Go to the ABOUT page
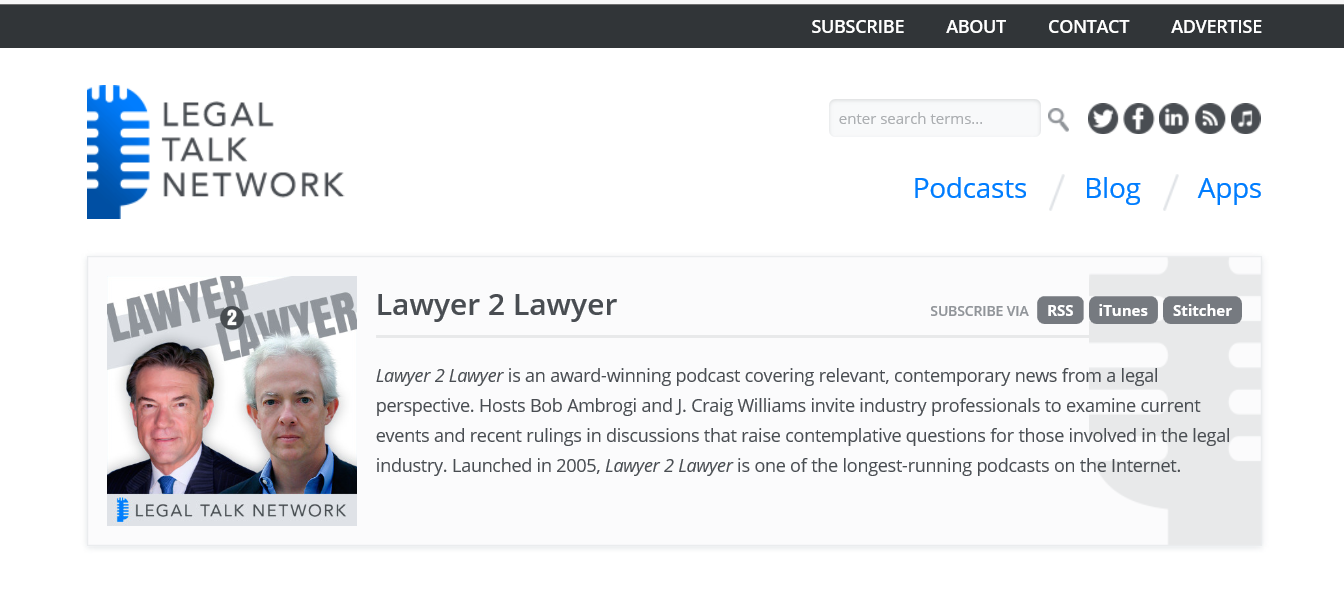Viewport: 1344px width, 614px height. pos(975,27)
